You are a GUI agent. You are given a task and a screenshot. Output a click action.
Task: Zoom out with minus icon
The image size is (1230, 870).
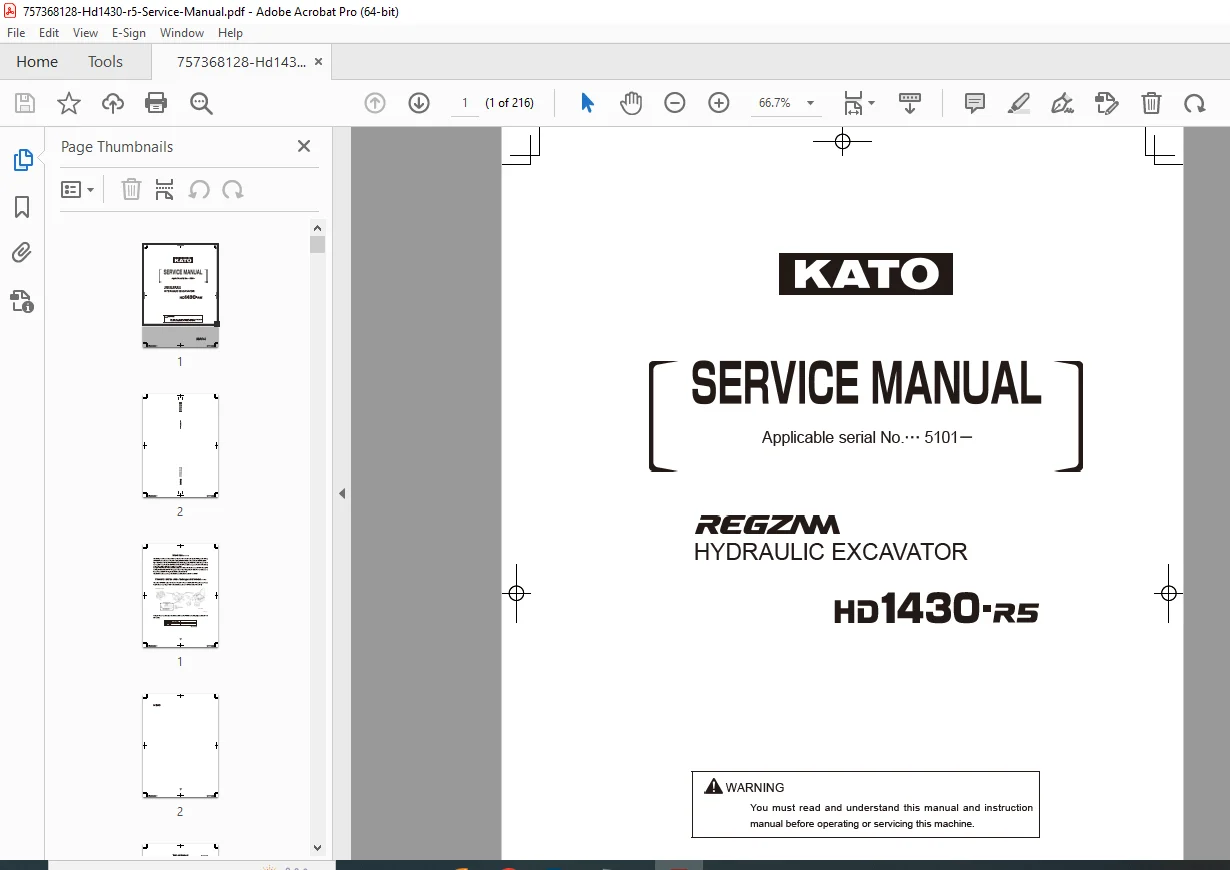tap(675, 103)
